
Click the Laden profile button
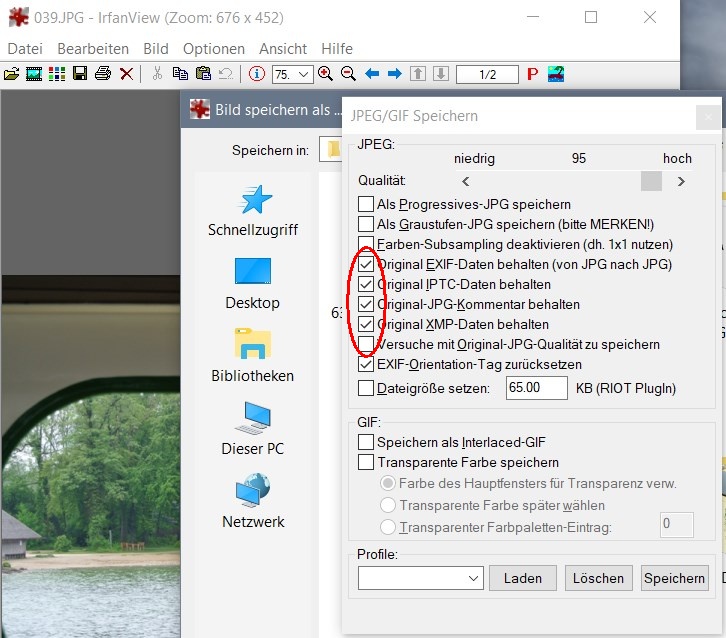click(x=523, y=578)
